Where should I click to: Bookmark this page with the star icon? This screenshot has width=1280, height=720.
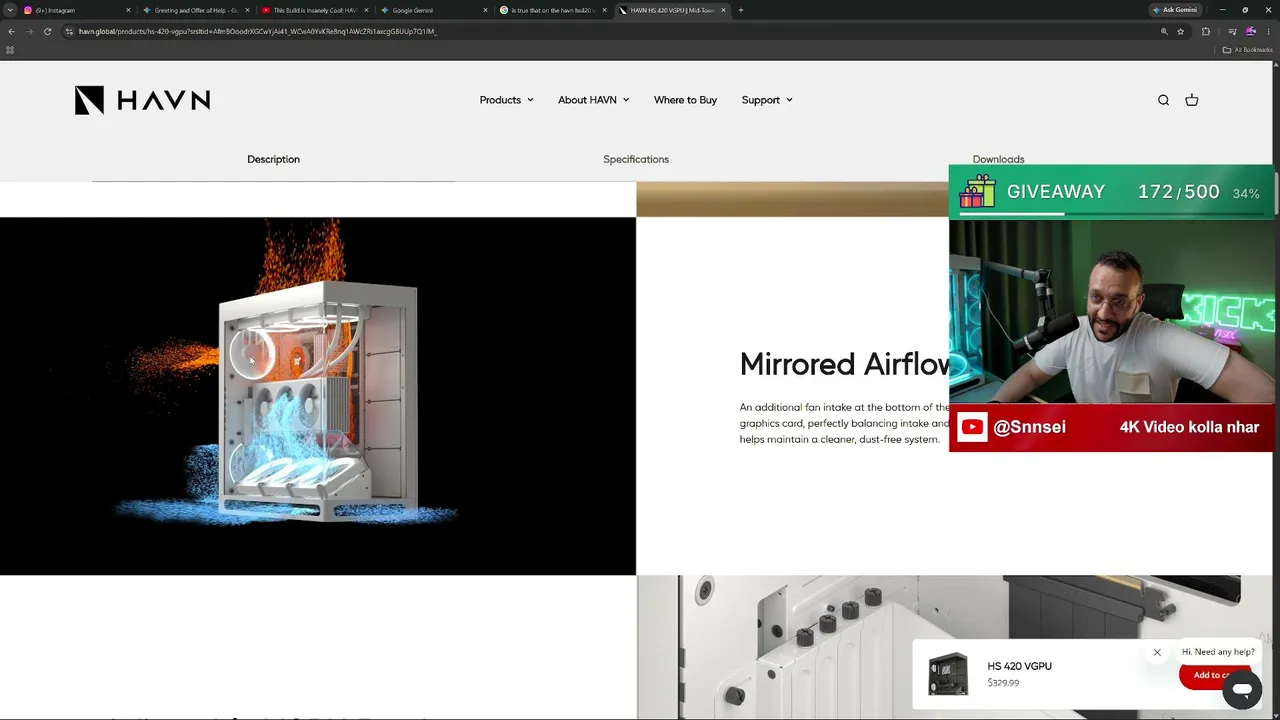1181,31
